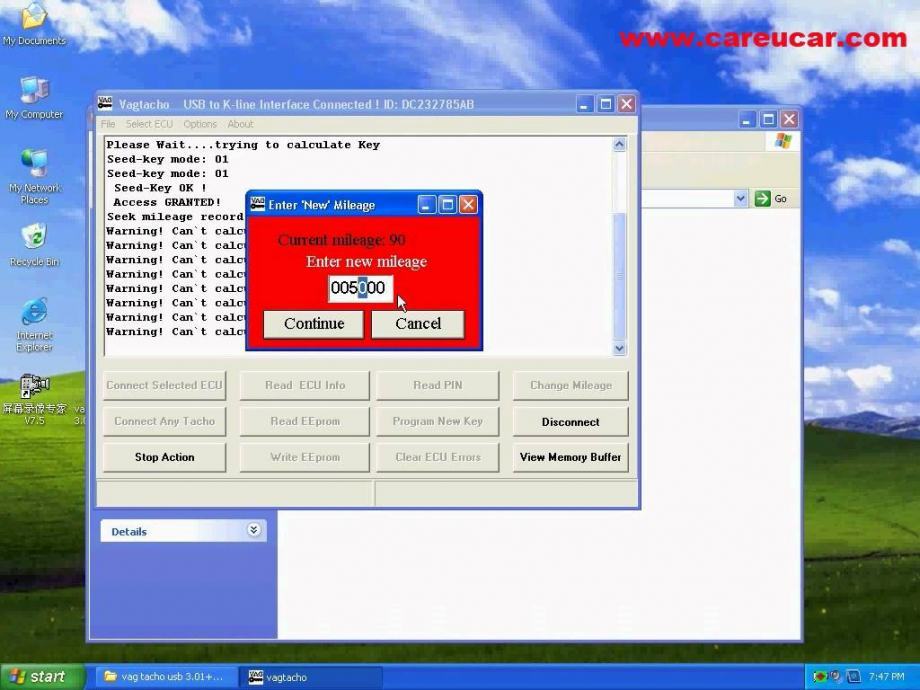Click 'Please Wait....trying to calculate Key' line
This screenshot has height=690, width=920.
(x=243, y=144)
